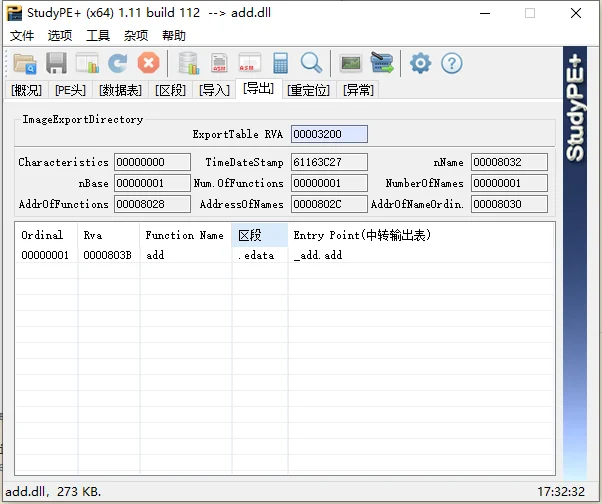Viewport: 602px width, 504px height.
Task: Switch to the [PE头] tab
Action: (70, 90)
